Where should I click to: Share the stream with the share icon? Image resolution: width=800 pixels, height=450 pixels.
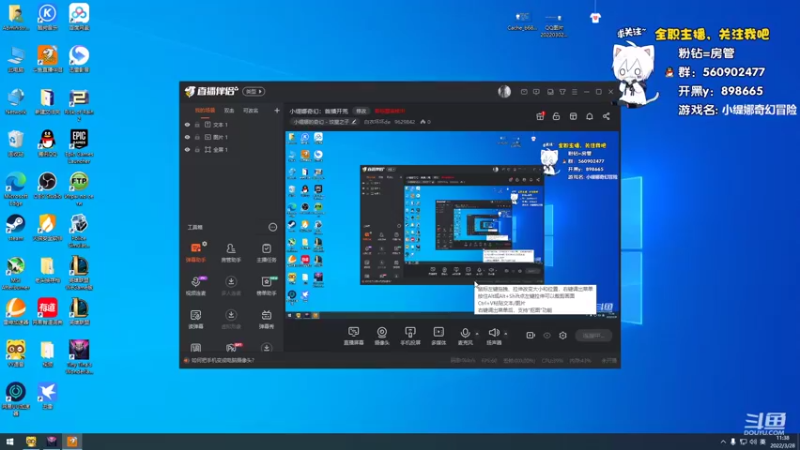pyautogui.click(x=606, y=116)
